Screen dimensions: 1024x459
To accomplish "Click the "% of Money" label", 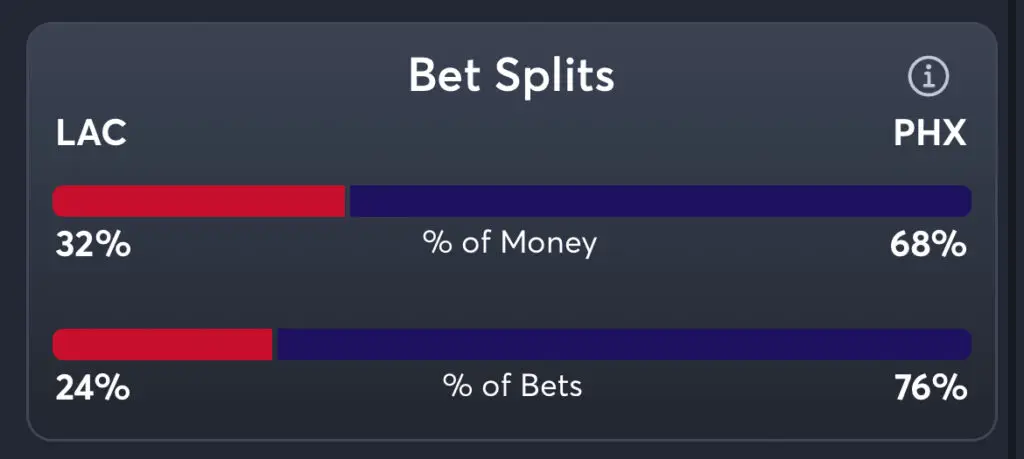I will (x=510, y=243).
